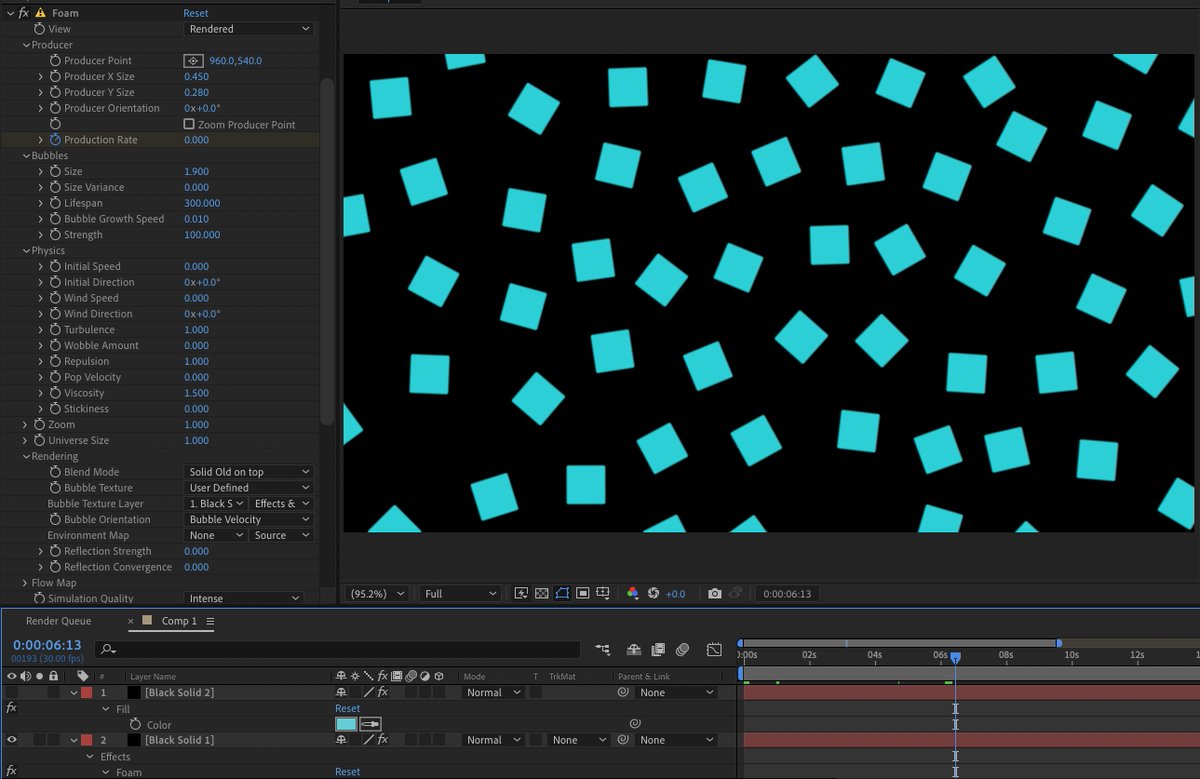Viewport: 1200px width, 779px height.
Task: Expand the Flow Map group
Action: coord(26,583)
